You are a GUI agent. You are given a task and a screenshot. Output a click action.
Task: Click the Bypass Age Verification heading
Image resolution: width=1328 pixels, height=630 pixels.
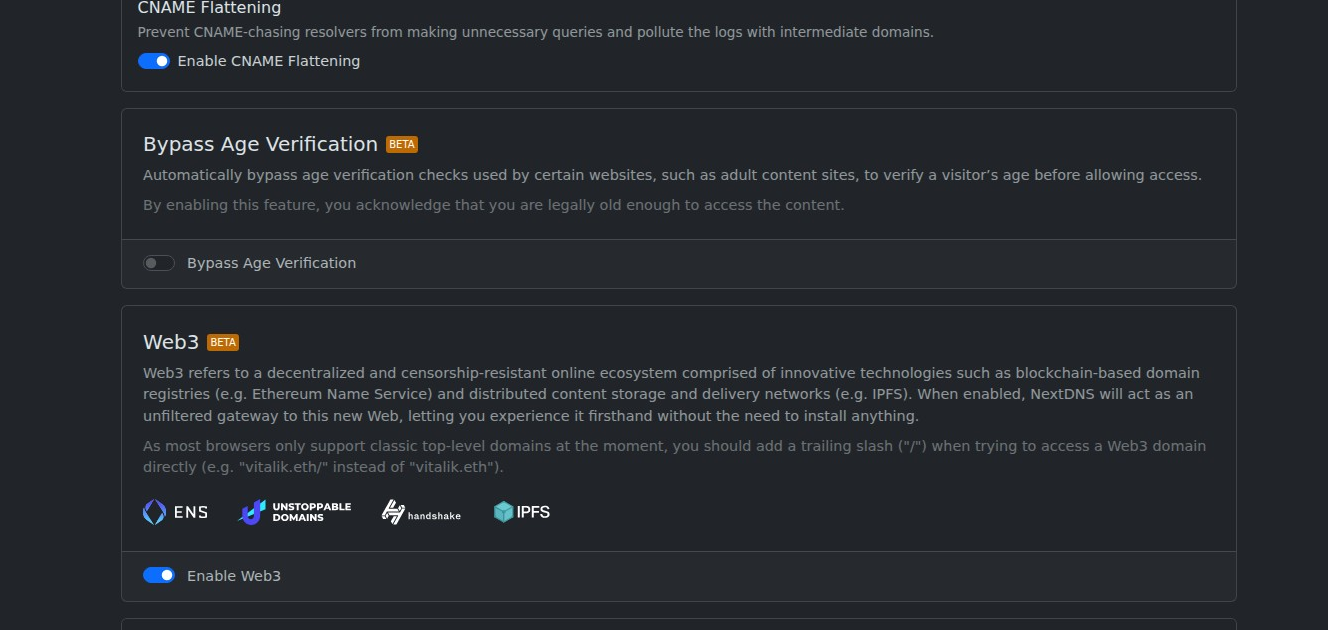261,143
